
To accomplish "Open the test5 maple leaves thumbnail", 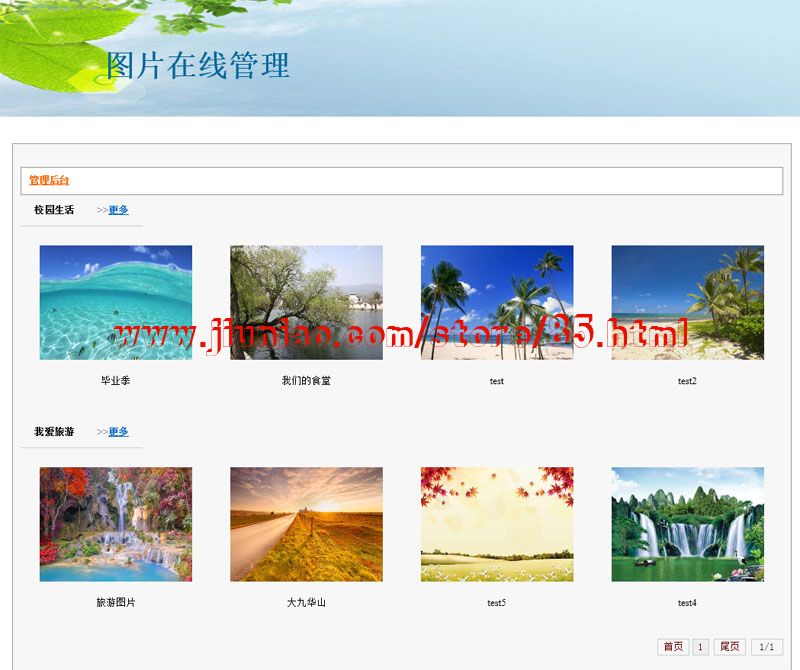I will (497, 524).
